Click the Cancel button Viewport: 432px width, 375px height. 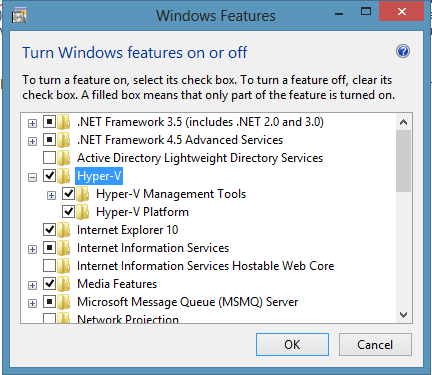(375, 344)
